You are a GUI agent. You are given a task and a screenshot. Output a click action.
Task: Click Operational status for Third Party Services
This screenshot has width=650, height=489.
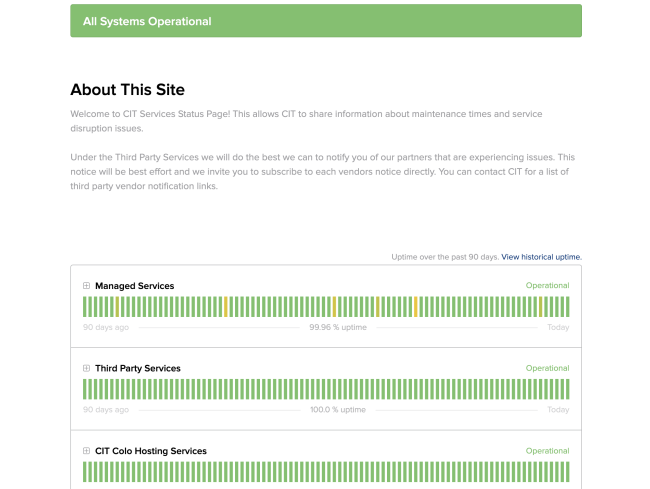(x=548, y=368)
